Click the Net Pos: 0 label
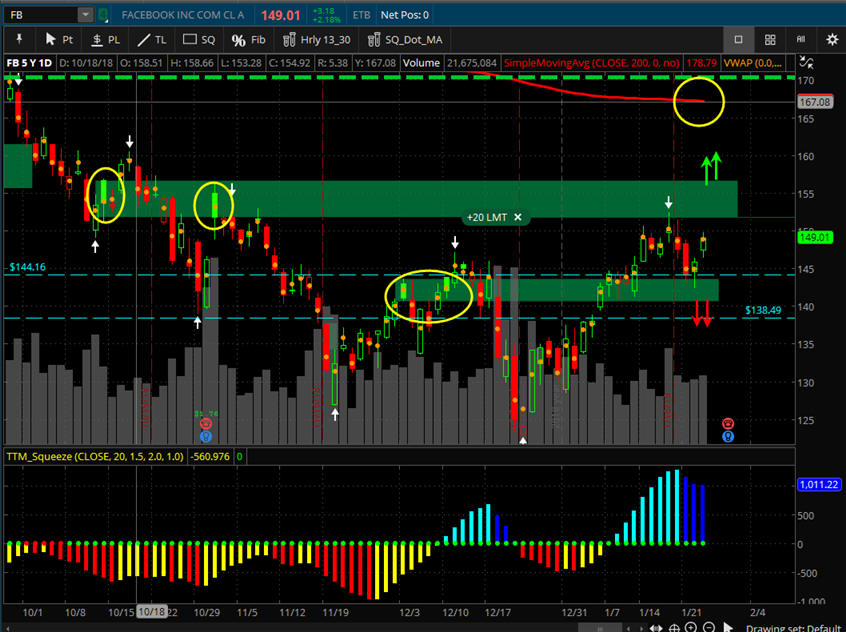 (405, 15)
